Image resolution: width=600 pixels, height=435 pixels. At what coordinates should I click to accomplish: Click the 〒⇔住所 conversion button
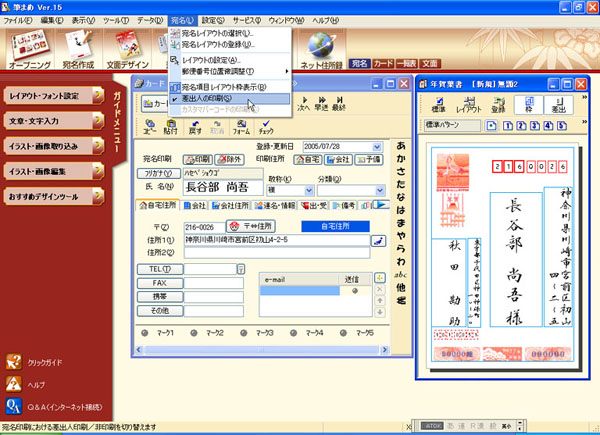pos(251,226)
